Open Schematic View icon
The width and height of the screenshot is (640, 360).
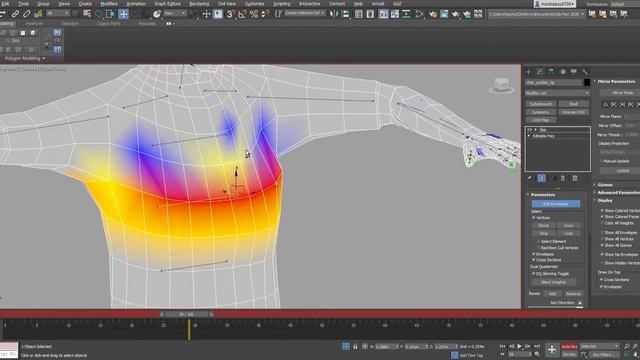point(407,14)
